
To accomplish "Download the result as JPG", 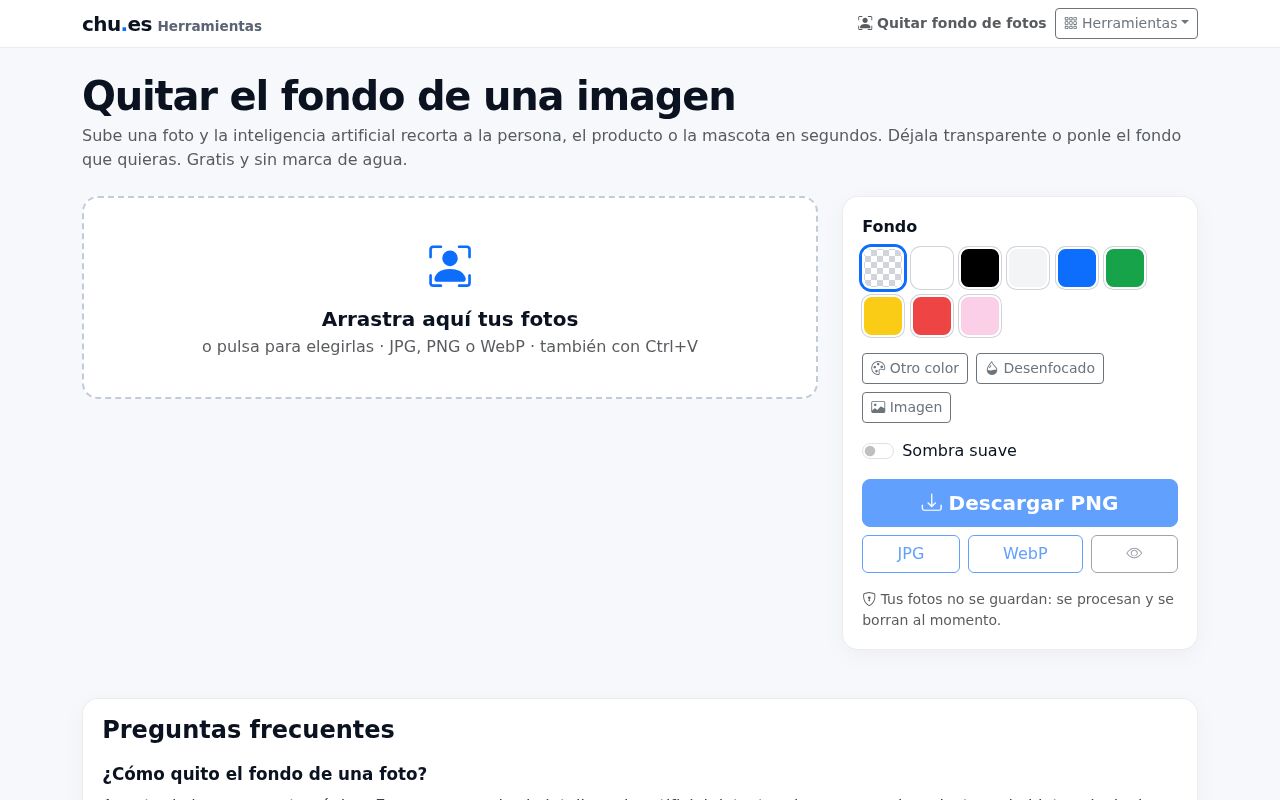I will [911, 554].
